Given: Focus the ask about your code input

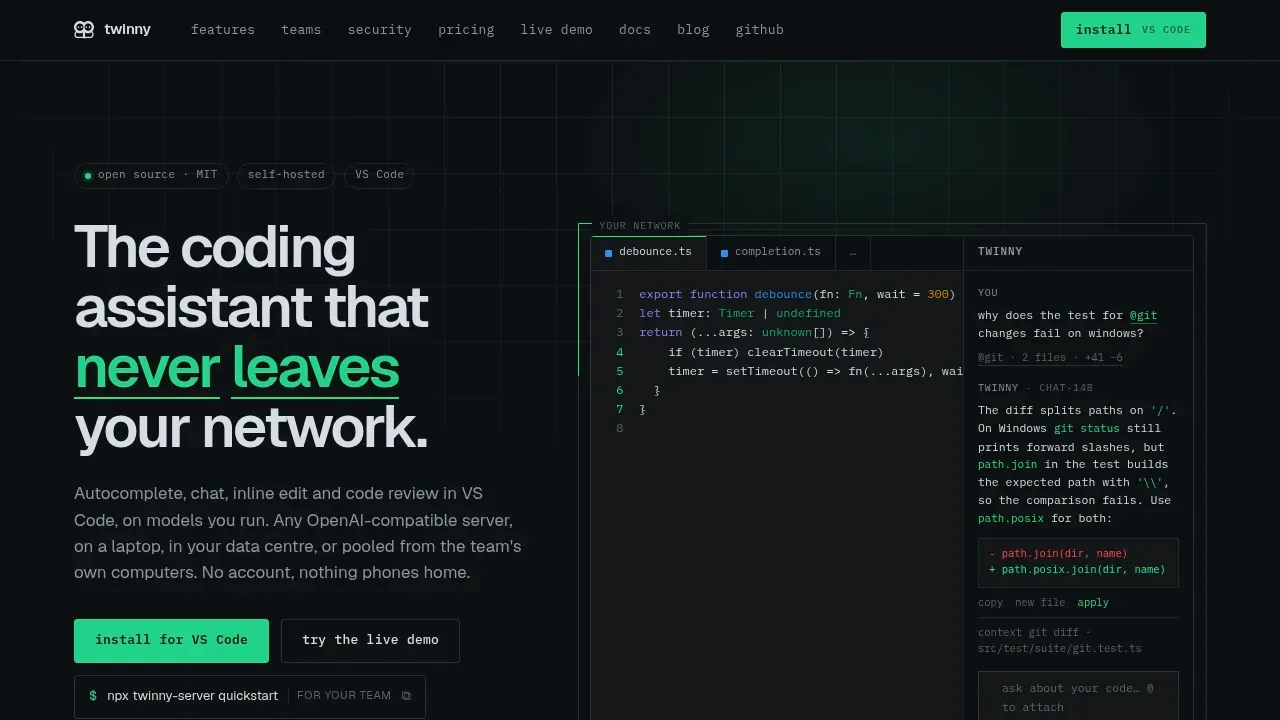Looking at the screenshot, I should pyautogui.click(x=1078, y=697).
